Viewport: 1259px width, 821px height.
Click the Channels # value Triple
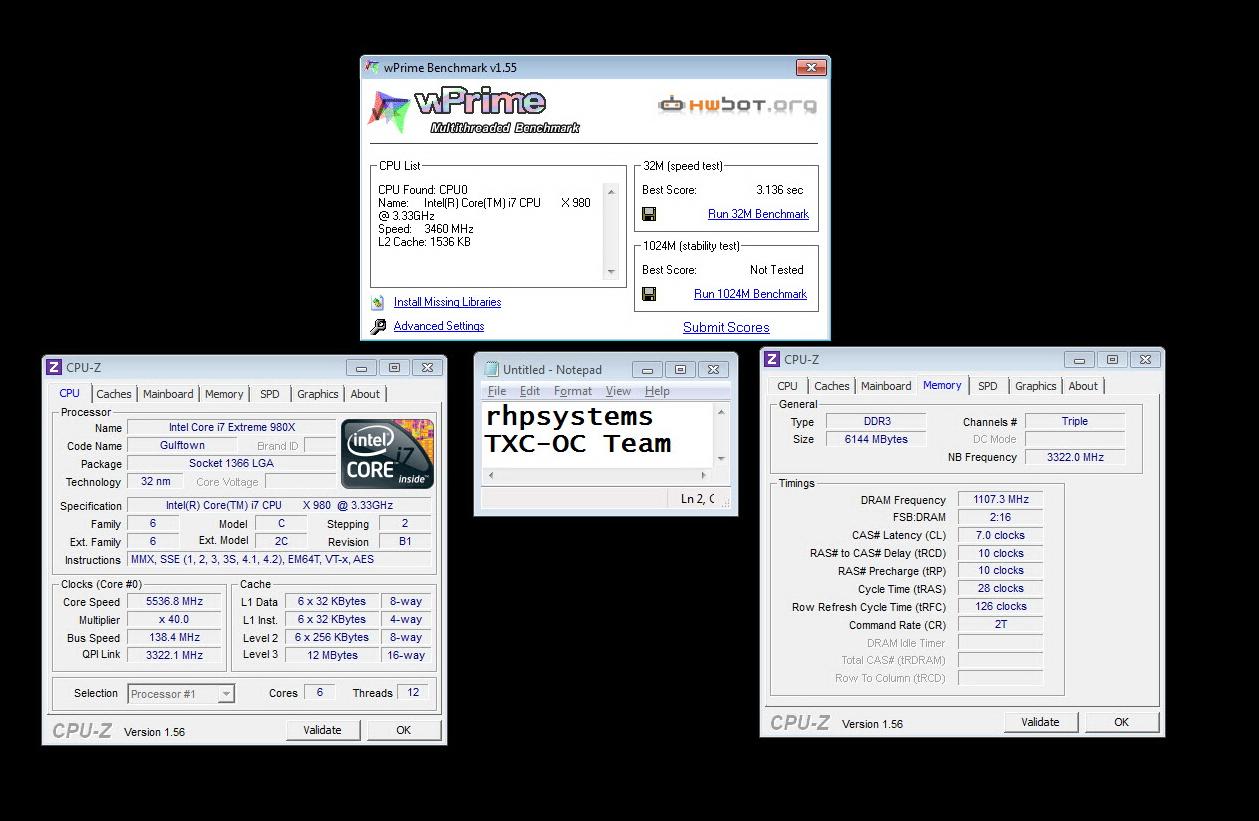(1075, 422)
